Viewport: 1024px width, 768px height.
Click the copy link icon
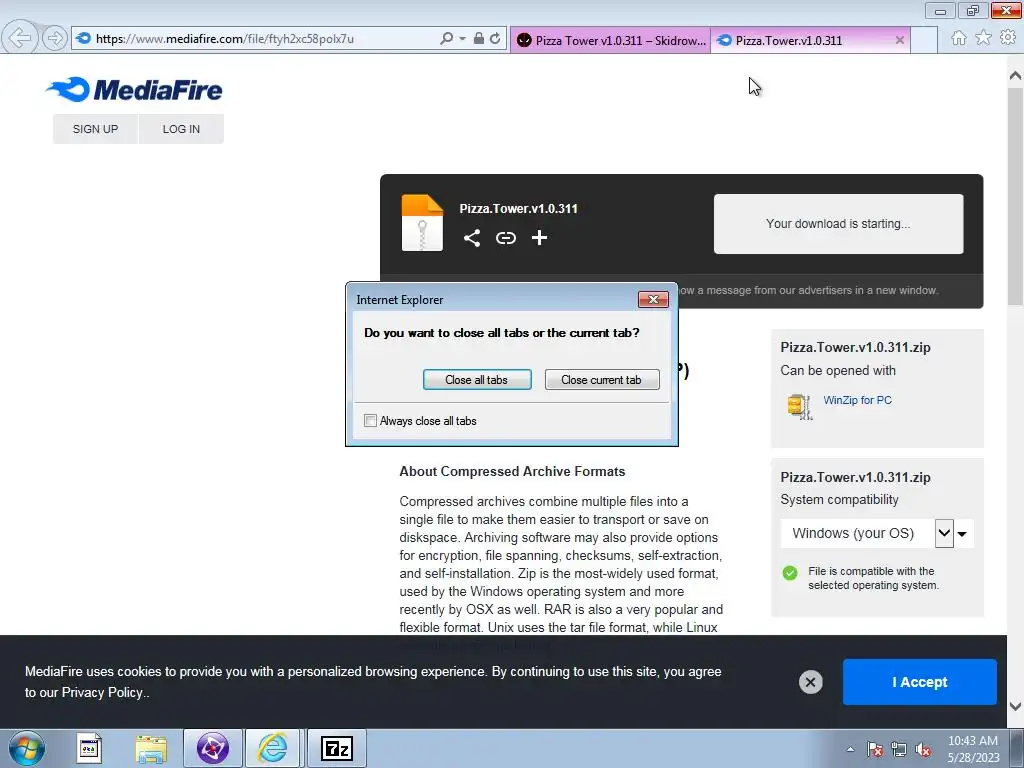pyautogui.click(x=505, y=238)
